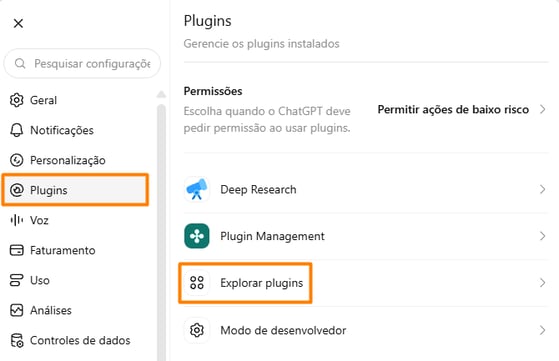This screenshot has width=559, height=361.
Task: Click the Voz sound wave icon
Action: (x=16, y=220)
